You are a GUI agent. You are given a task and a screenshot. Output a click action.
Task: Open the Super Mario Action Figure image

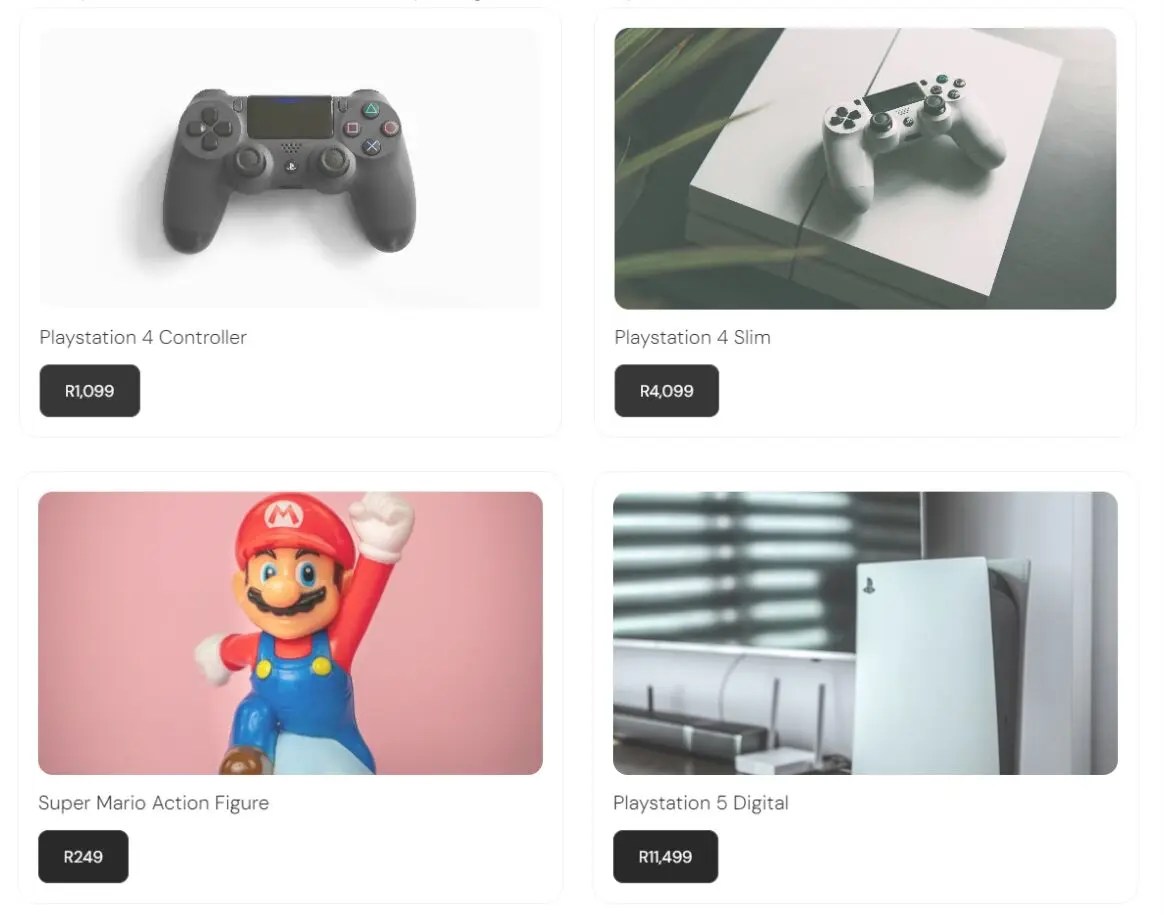click(x=290, y=633)
